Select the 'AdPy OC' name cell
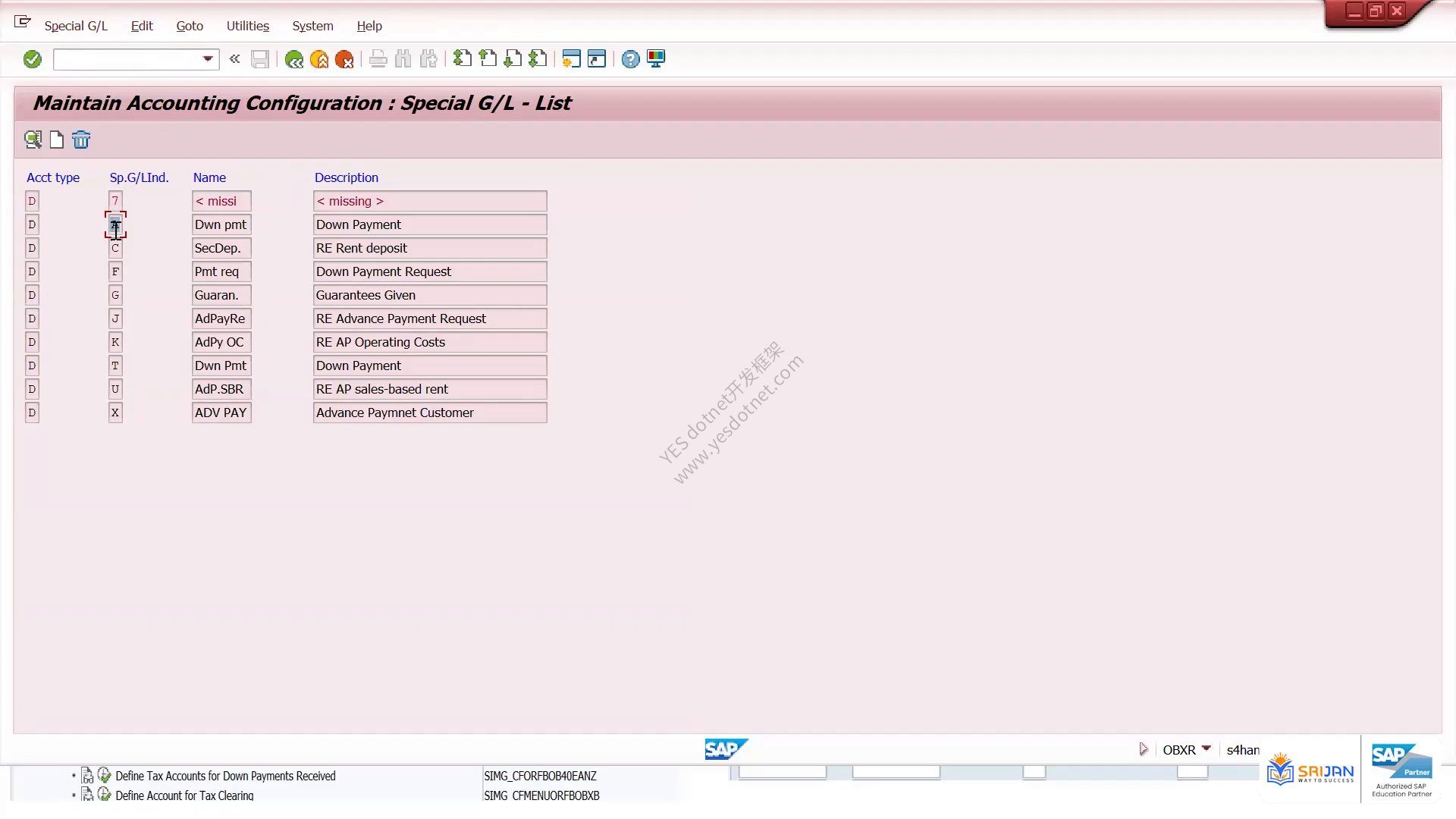This screenshot has height=819, width=1456. 221,342
